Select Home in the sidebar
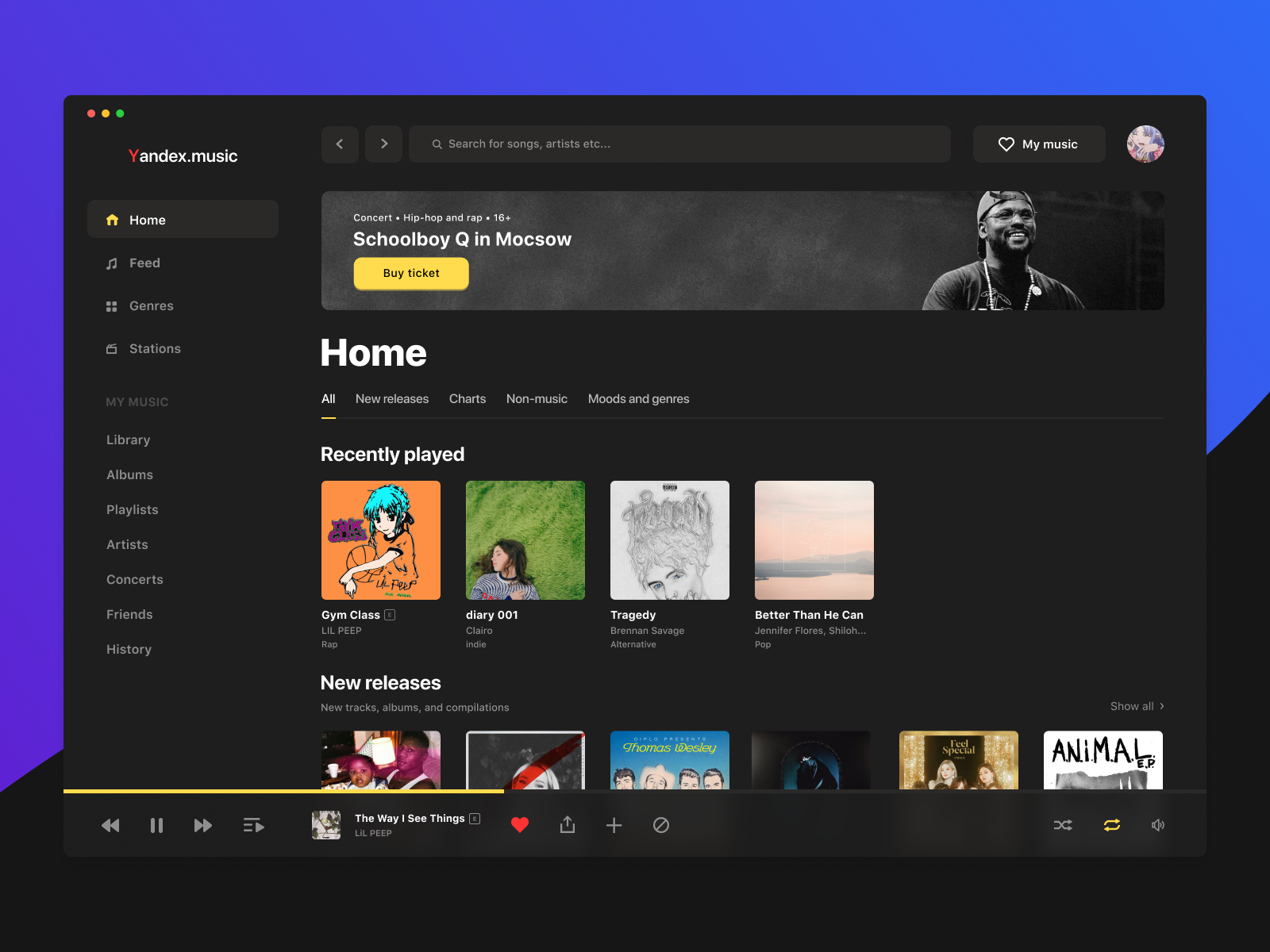The width and height of the screenshot is (1270, 952). coord(183,219)
